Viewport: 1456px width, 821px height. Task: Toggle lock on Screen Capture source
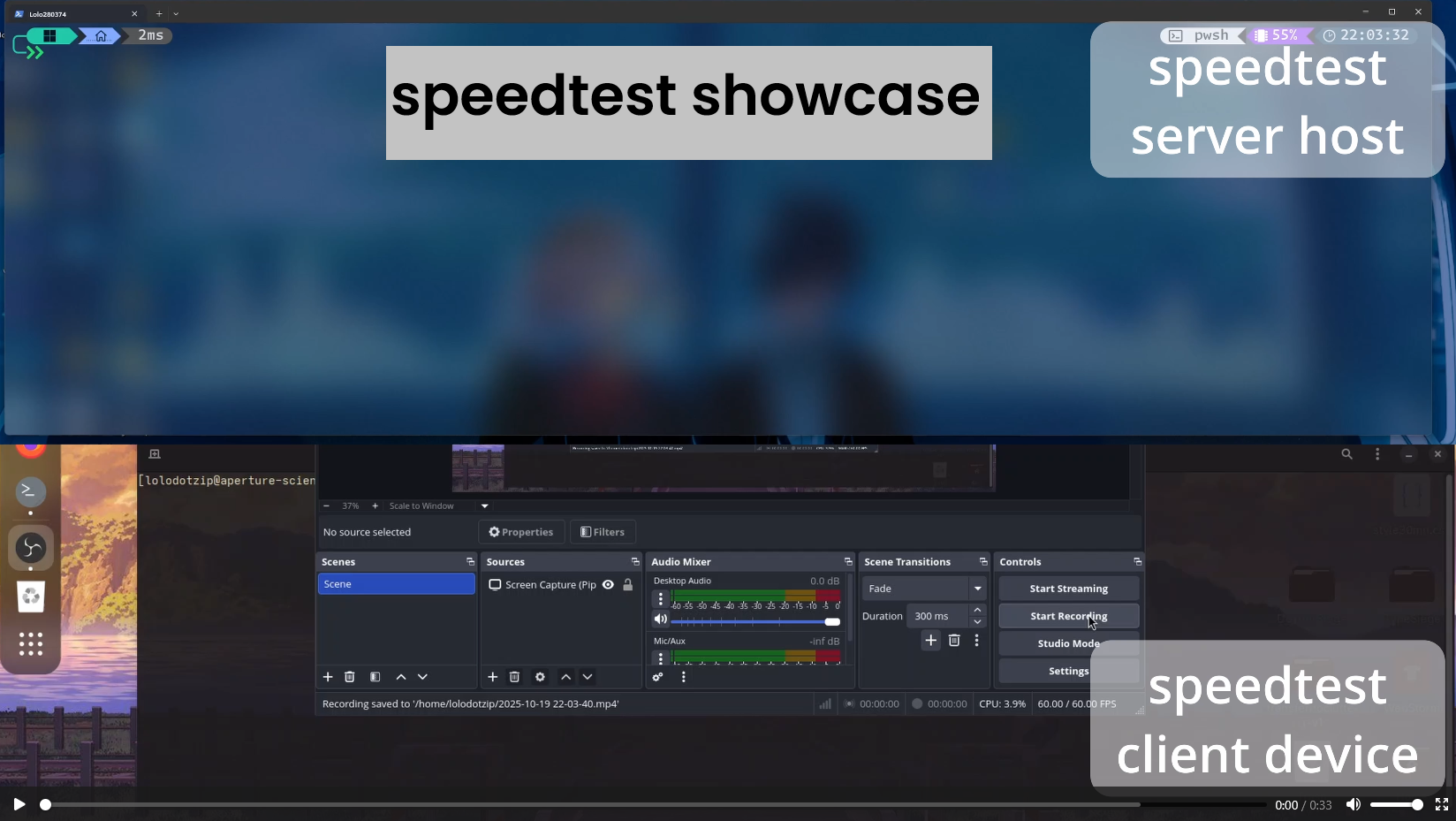click(x=628, y=585)
